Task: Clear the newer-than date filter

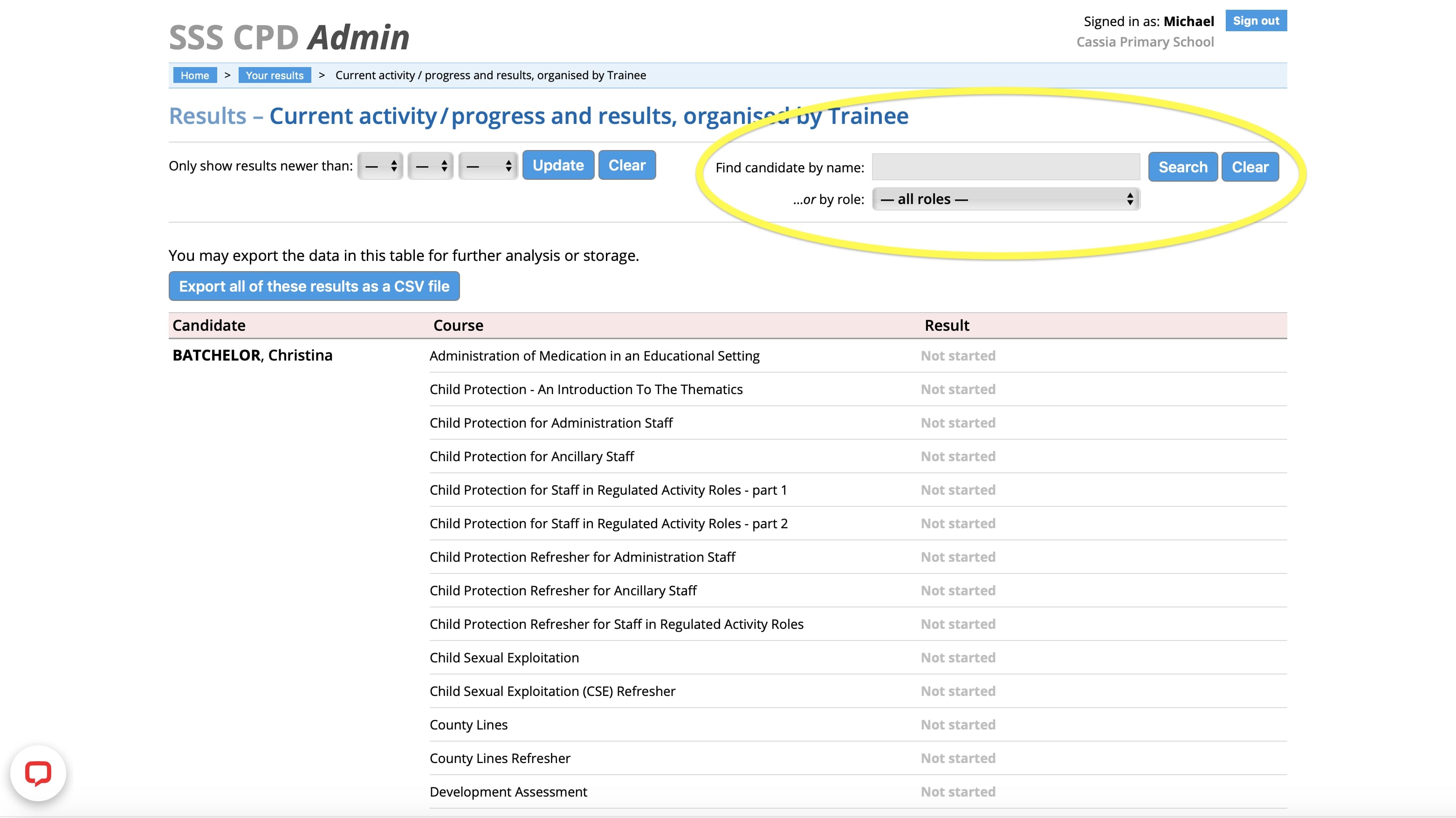Action: pos(627,165)
